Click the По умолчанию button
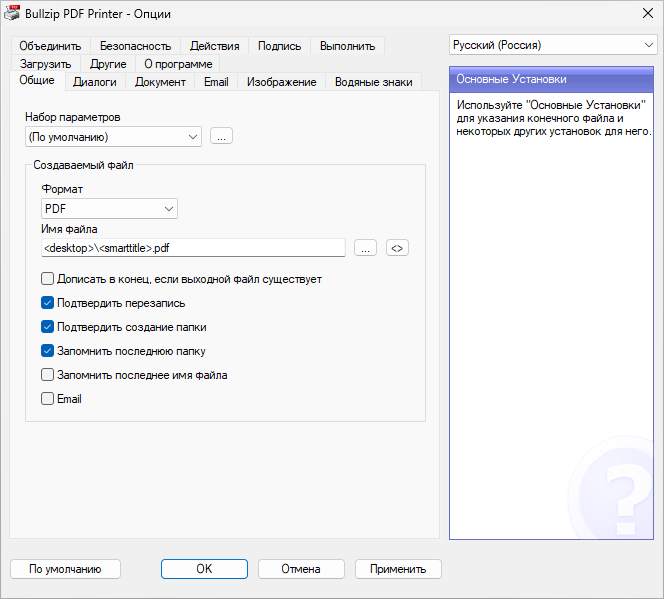 click(65, 569)
